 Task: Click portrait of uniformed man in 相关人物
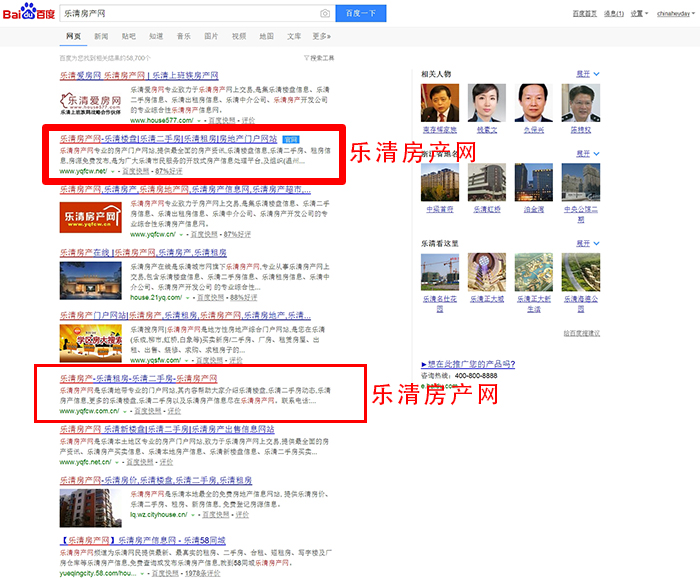click(580, 103)
